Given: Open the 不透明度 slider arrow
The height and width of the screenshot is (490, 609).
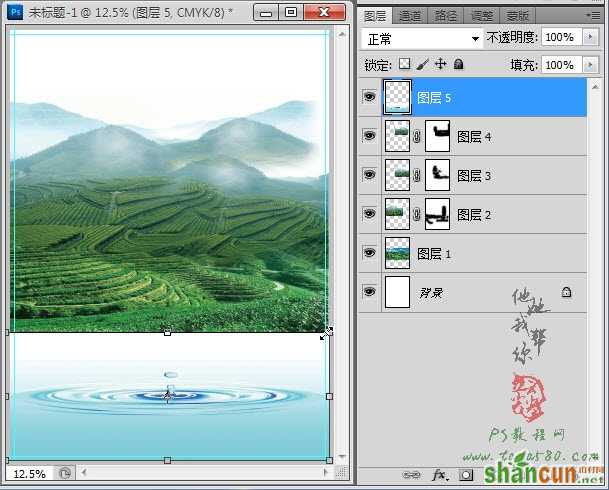Looking at the screenshot, I should tap(590, 37).
